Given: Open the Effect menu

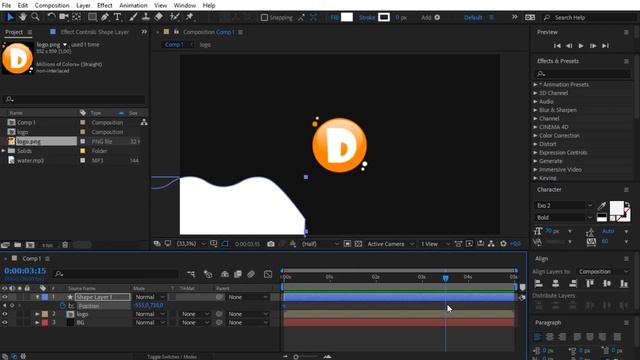Looking at the screenshot, I should [x=105, y=5].
